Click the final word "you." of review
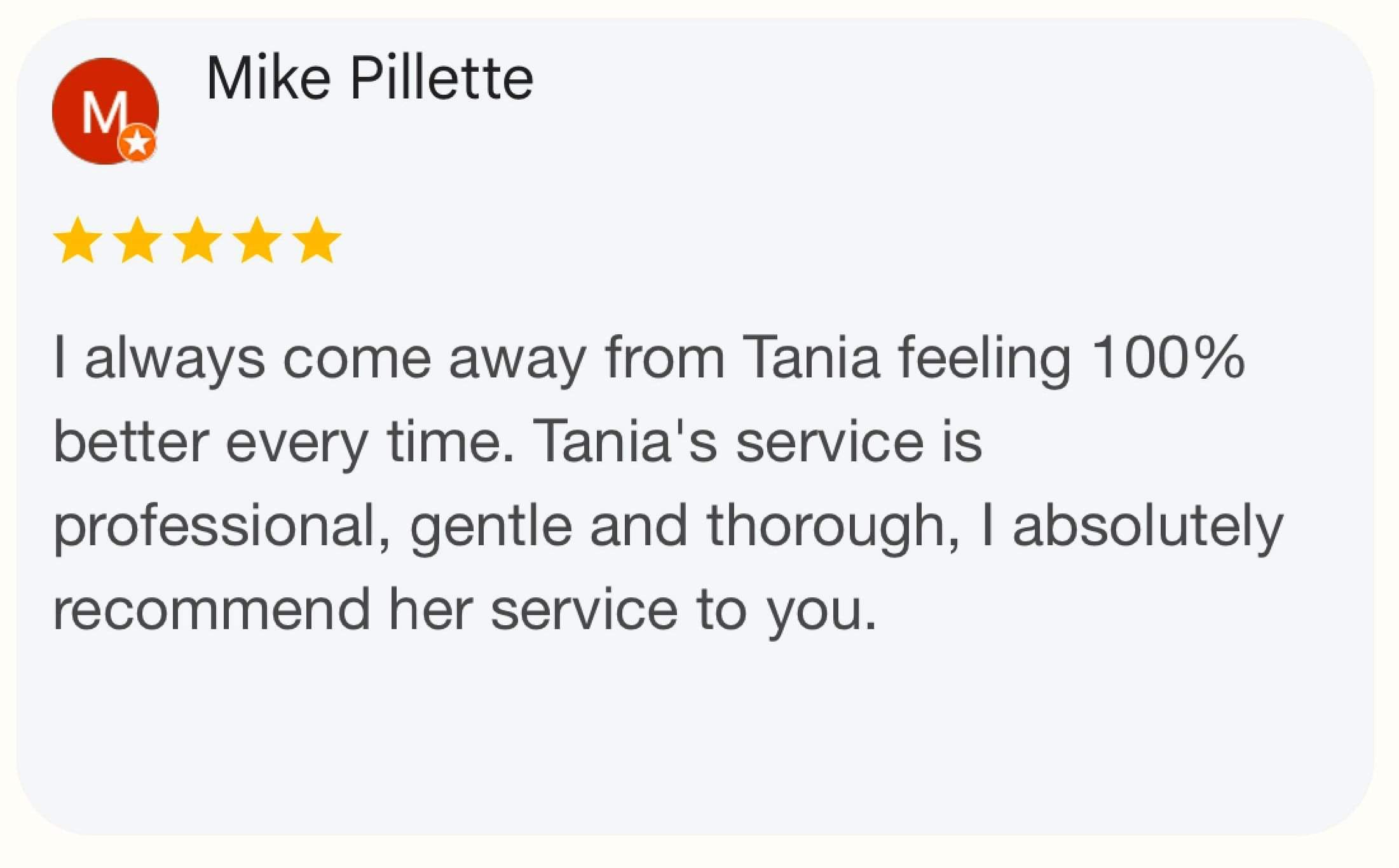The image size is (1399, 868). pyautogui.click(x=821, y=611)
